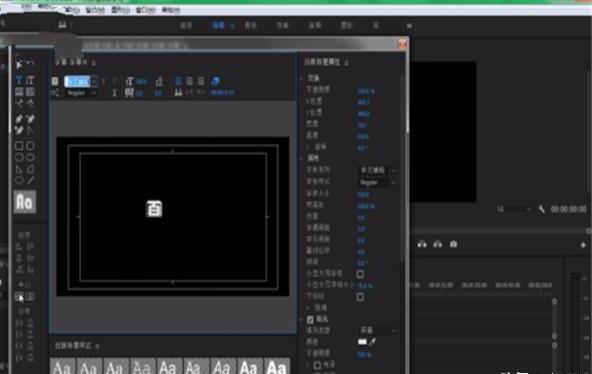
Task: Select the horizontal Type tool
Action: (x=19, y=80)
